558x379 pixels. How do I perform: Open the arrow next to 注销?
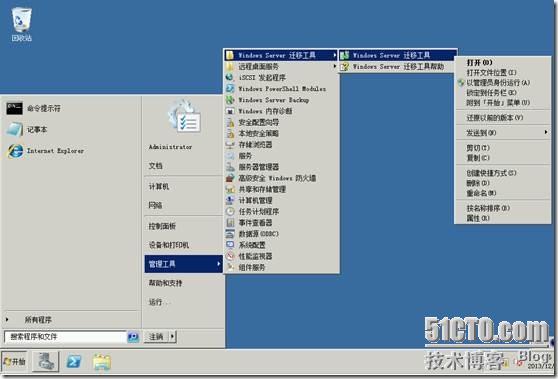pos(172,336)
